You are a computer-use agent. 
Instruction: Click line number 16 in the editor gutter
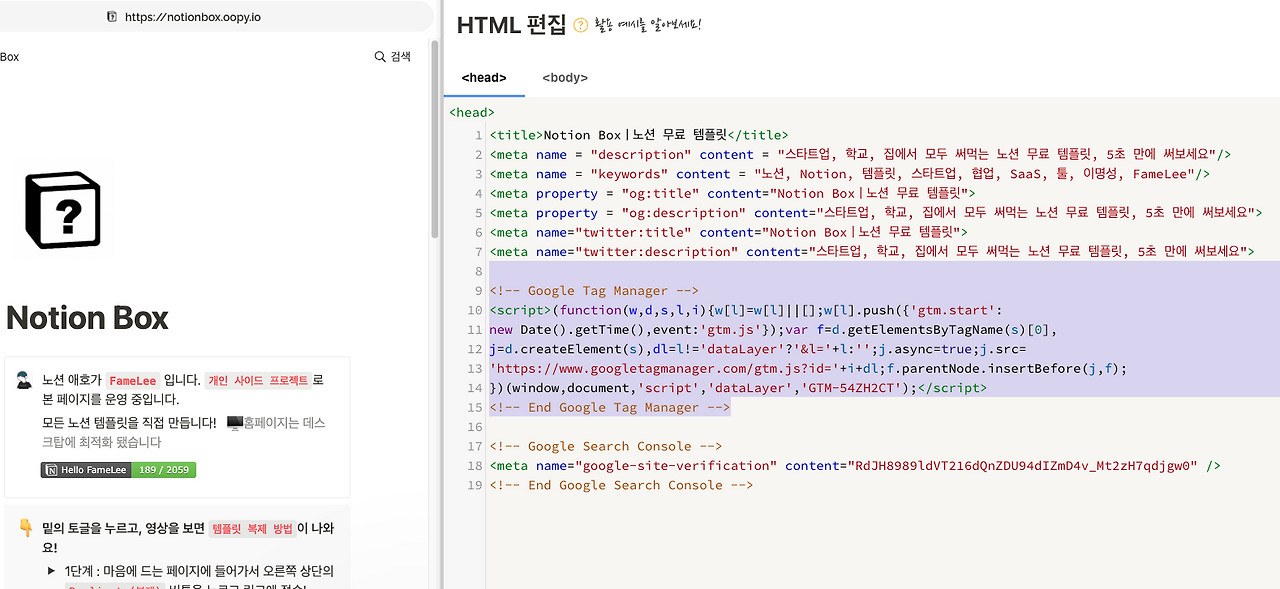(475, 427)
